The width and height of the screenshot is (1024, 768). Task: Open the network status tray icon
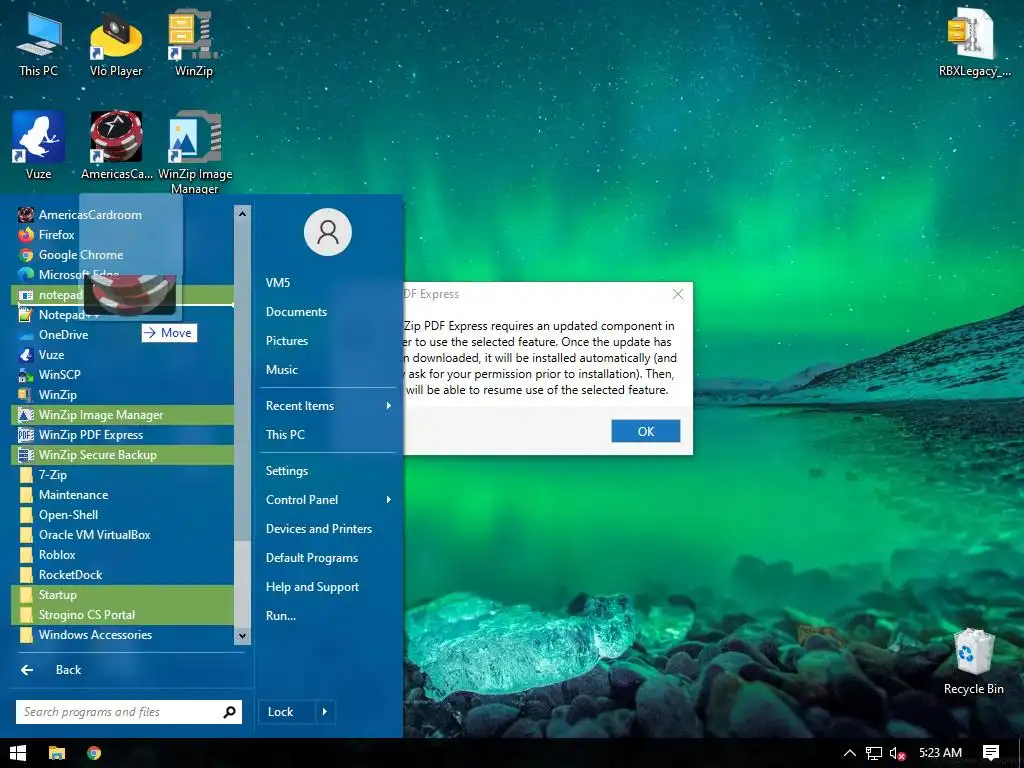(x=873, y=754)
